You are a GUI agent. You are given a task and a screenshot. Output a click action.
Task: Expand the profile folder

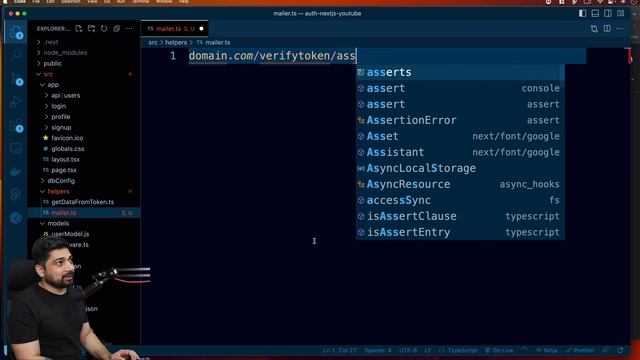(x=84, y=116)
